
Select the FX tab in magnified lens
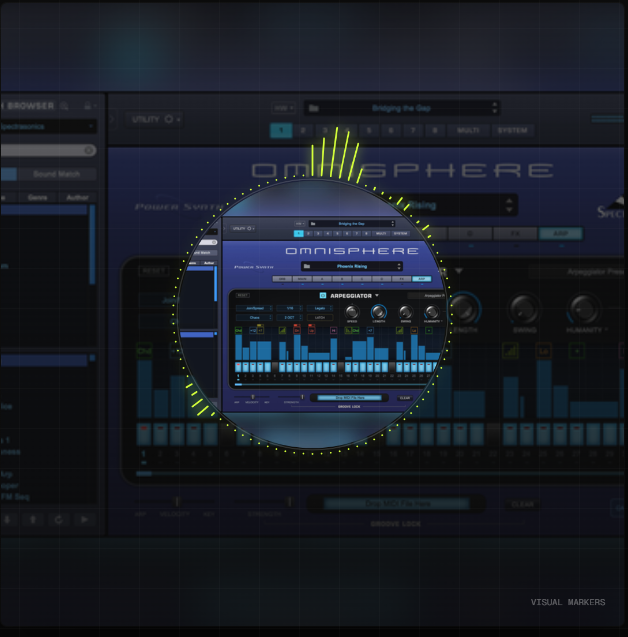[x=402, y=279]
